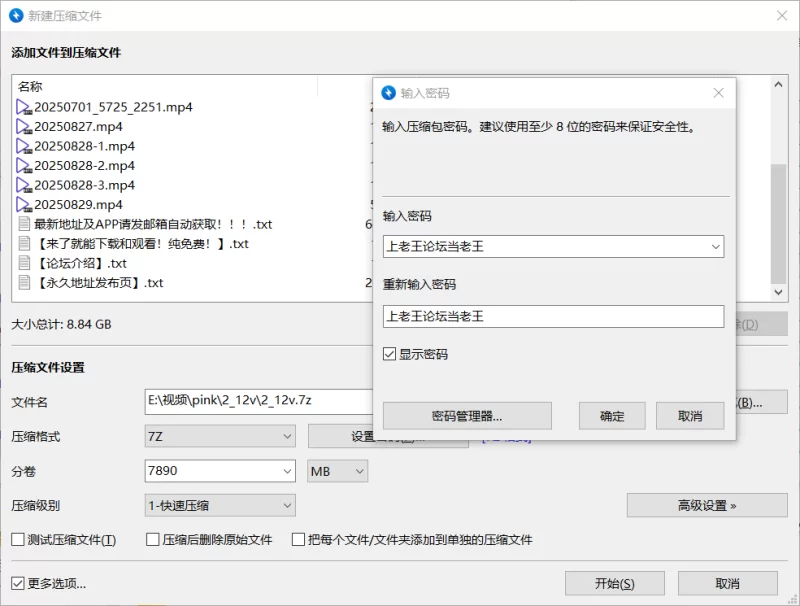Image resolution: width=800 pixels, height=606 pixels.
Task: Expand 高级设置 » options
Action: [707, 506]
